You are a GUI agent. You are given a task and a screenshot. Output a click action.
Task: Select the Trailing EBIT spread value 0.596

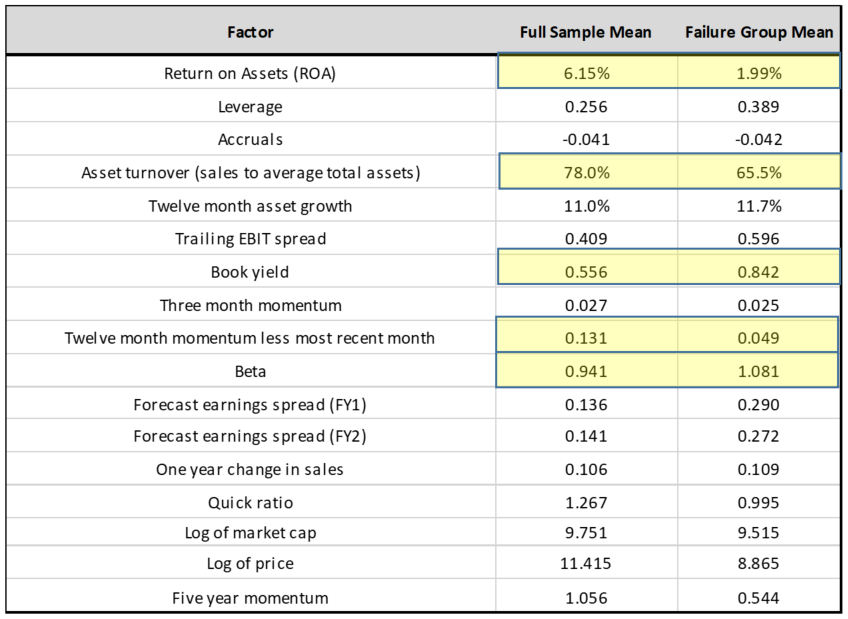[x=759, y=239]
